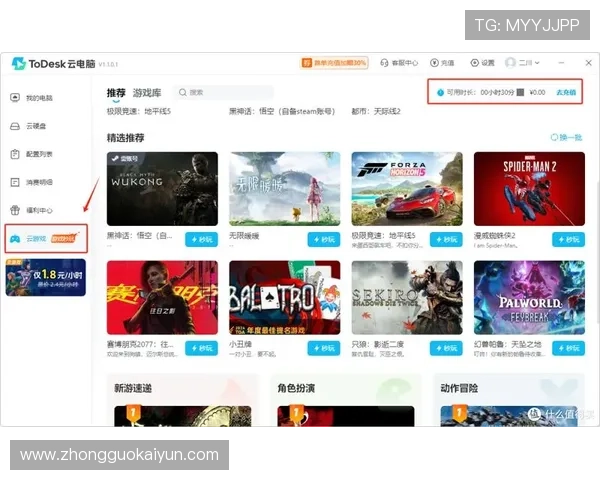
Task: Click the 可用时长 info icon
Action: coord(440,92)
